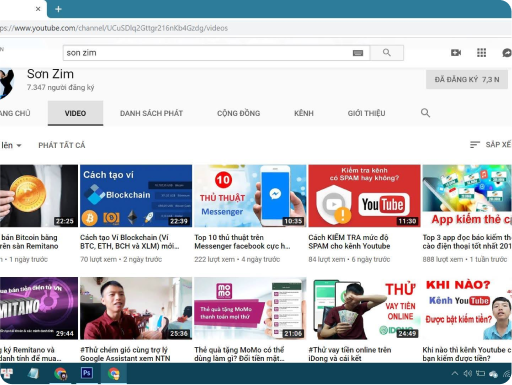
Task: Open Photoshop from the taskbar
Action: pos(87,373)
